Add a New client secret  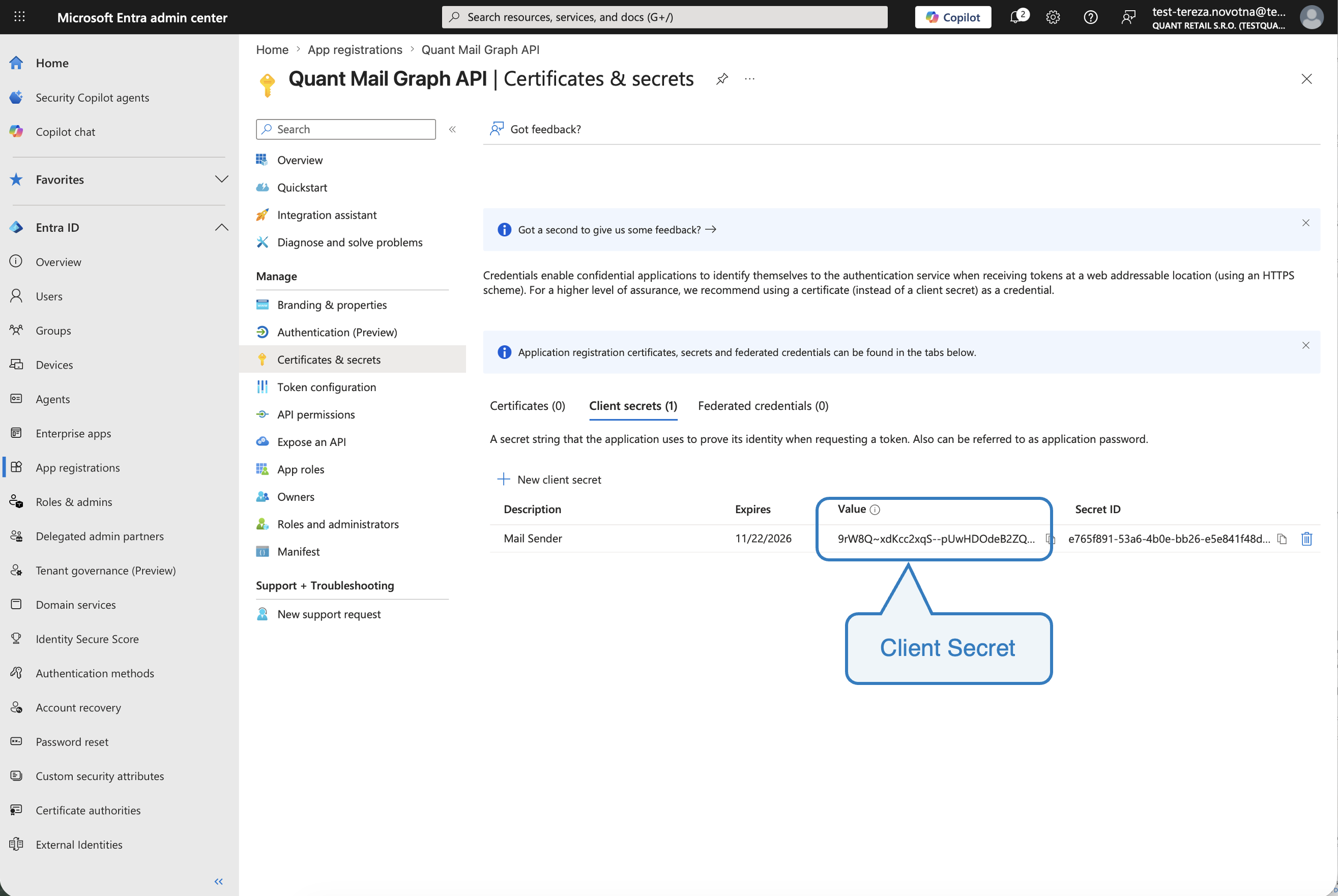click(x=549, y=480)
